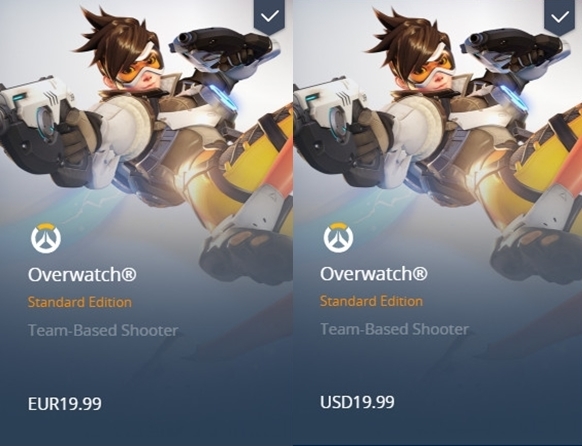582x446 pixels.
Task: Click the USD19.99 price
Action: click(357, 402)
